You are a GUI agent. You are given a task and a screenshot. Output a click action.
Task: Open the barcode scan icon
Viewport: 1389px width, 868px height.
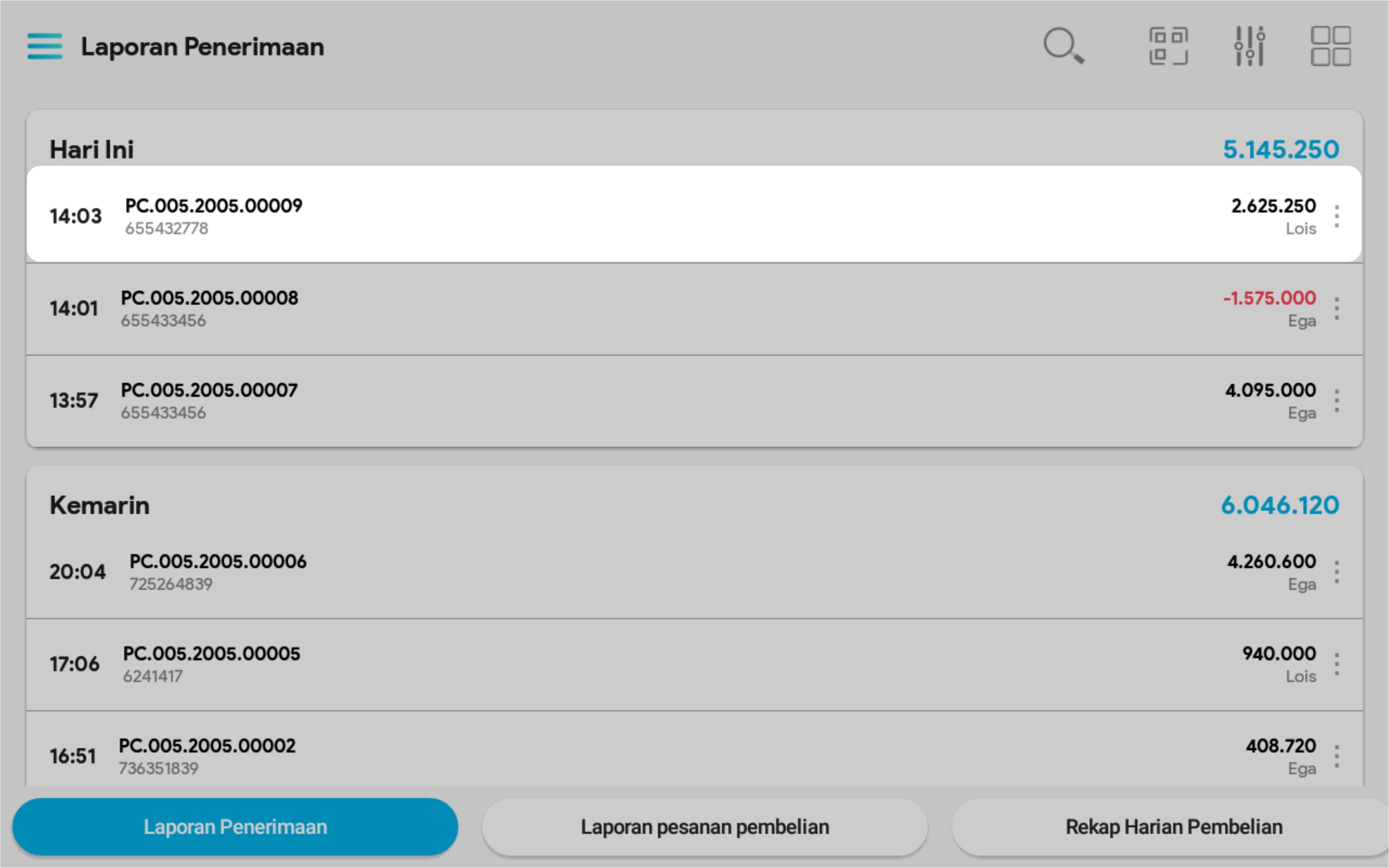tap(1168, 46)
